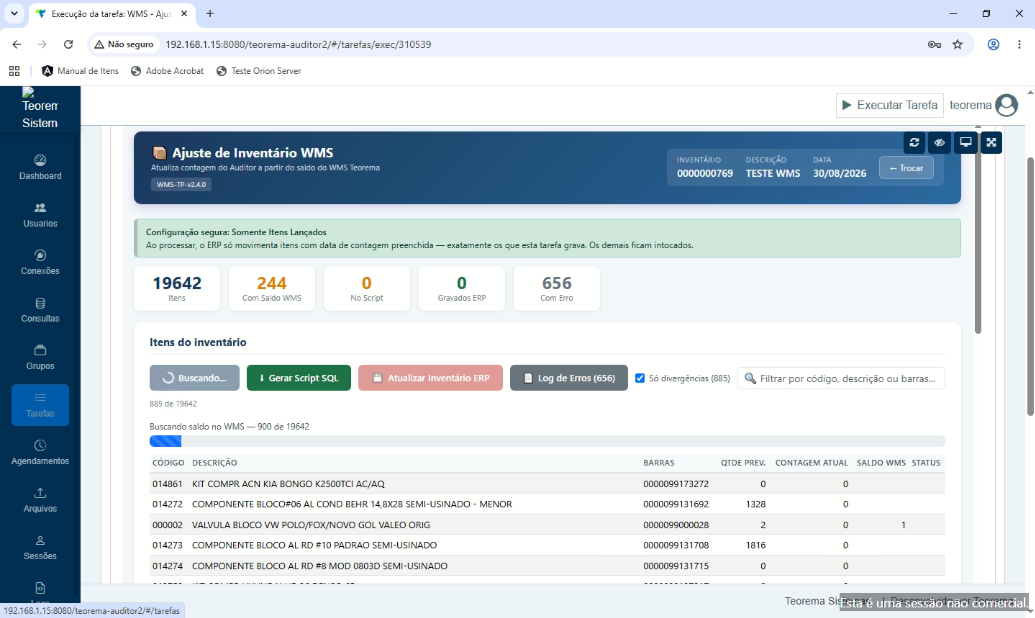Open Teste Orion Server bookmark
1035x618 pixels.
[259, 71]
